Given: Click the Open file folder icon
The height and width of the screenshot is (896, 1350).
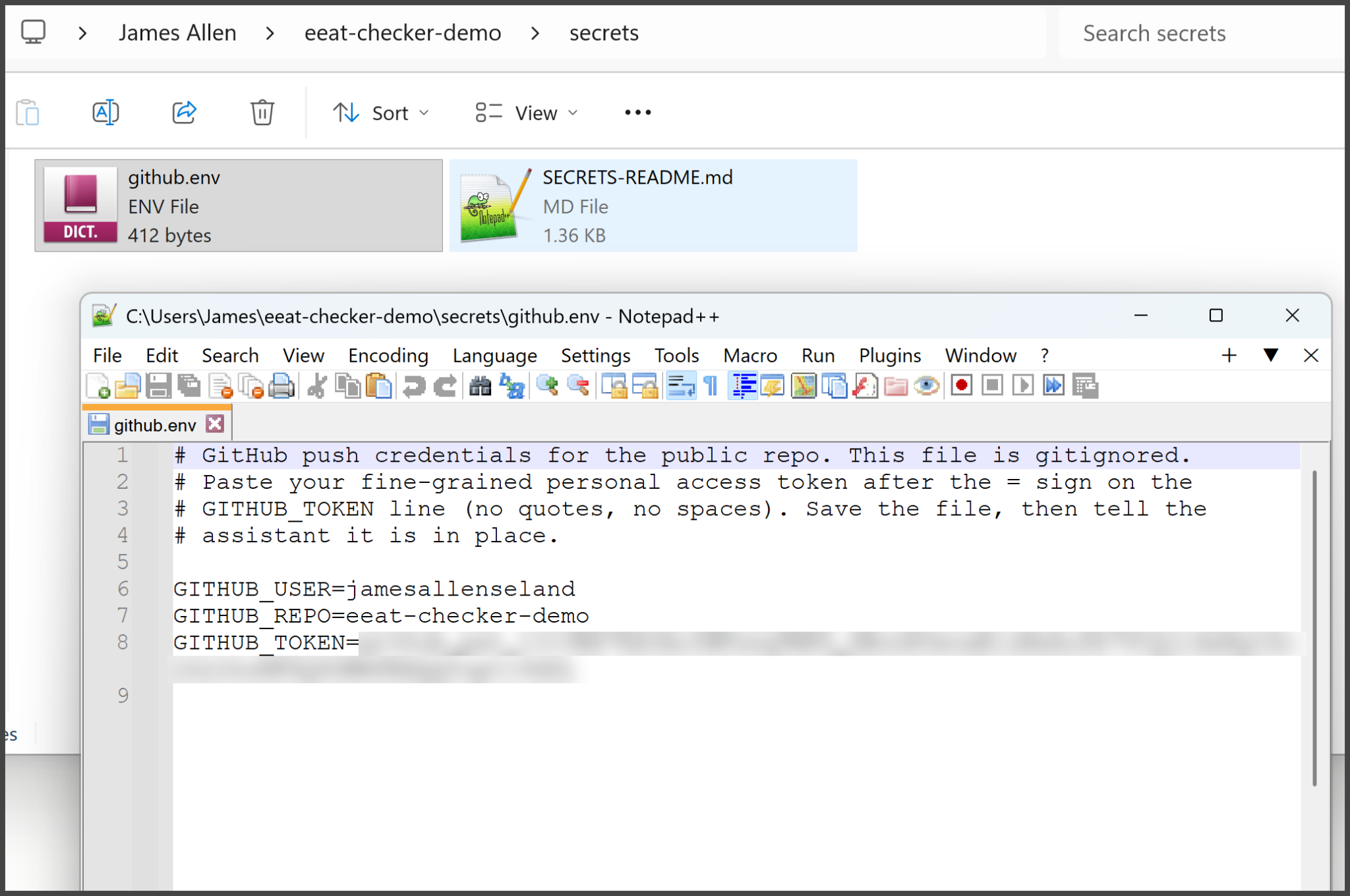Looking at the screenshot, I should (x=128, y=386).
